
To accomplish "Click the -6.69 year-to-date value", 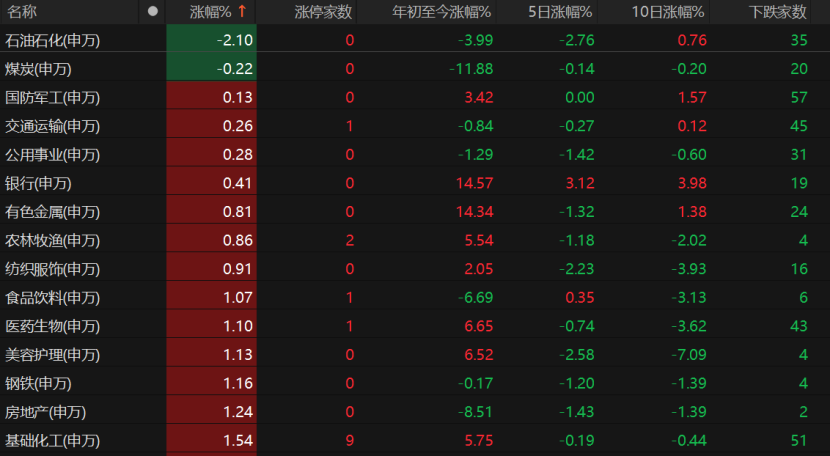I will click(475, 298).
